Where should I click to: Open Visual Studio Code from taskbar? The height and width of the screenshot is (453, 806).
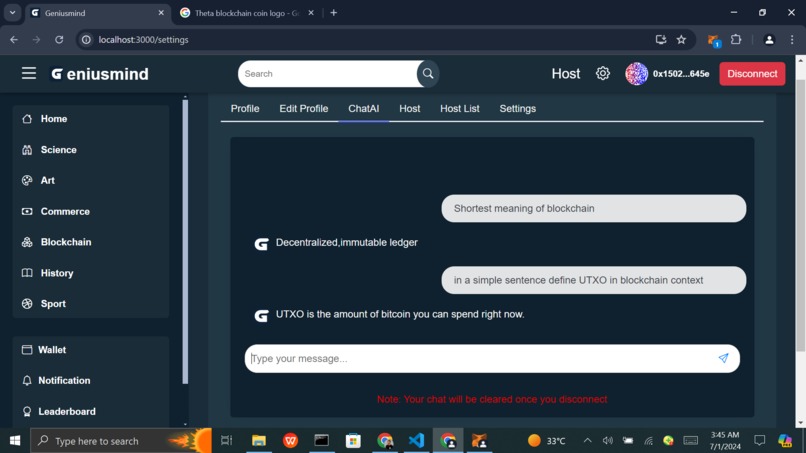click(x=416, y=440)
